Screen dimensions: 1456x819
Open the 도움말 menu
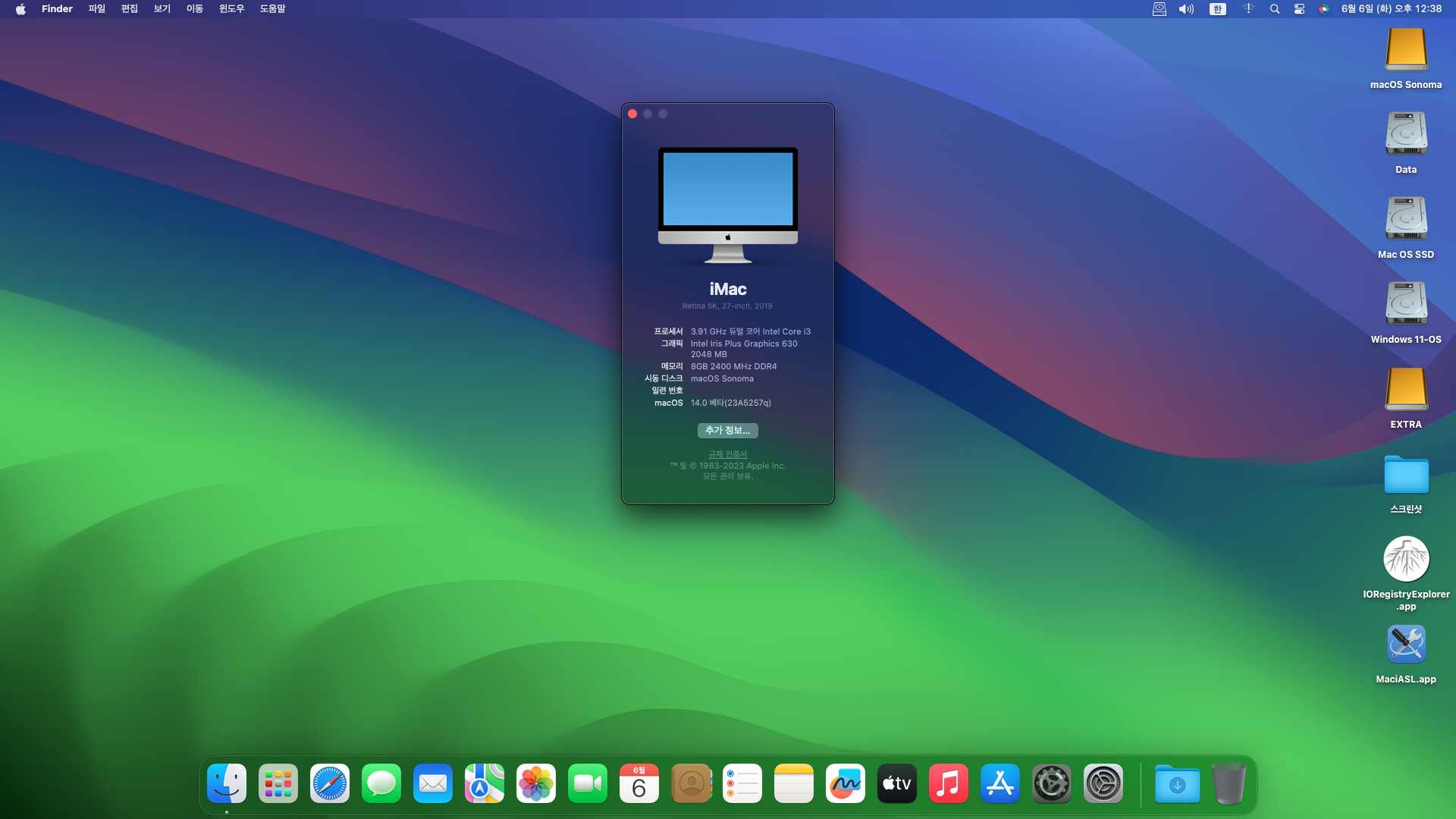point(273,9)
